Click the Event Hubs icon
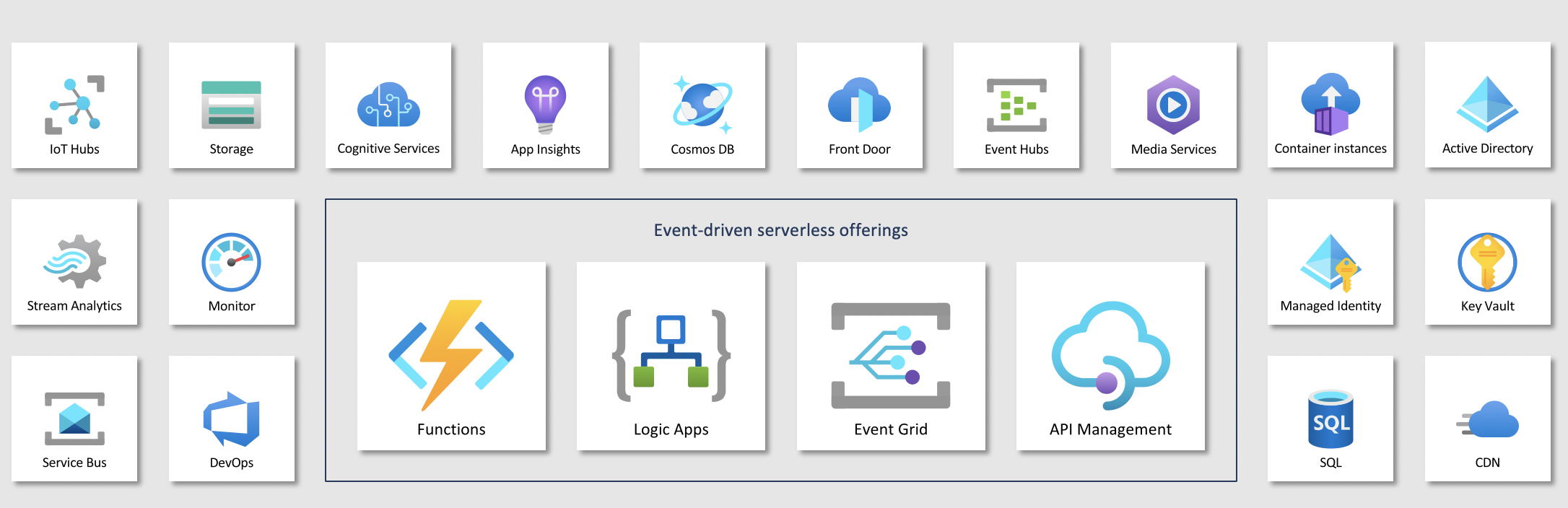Viewport: 1568px width, 508px height. [1016, 105]
